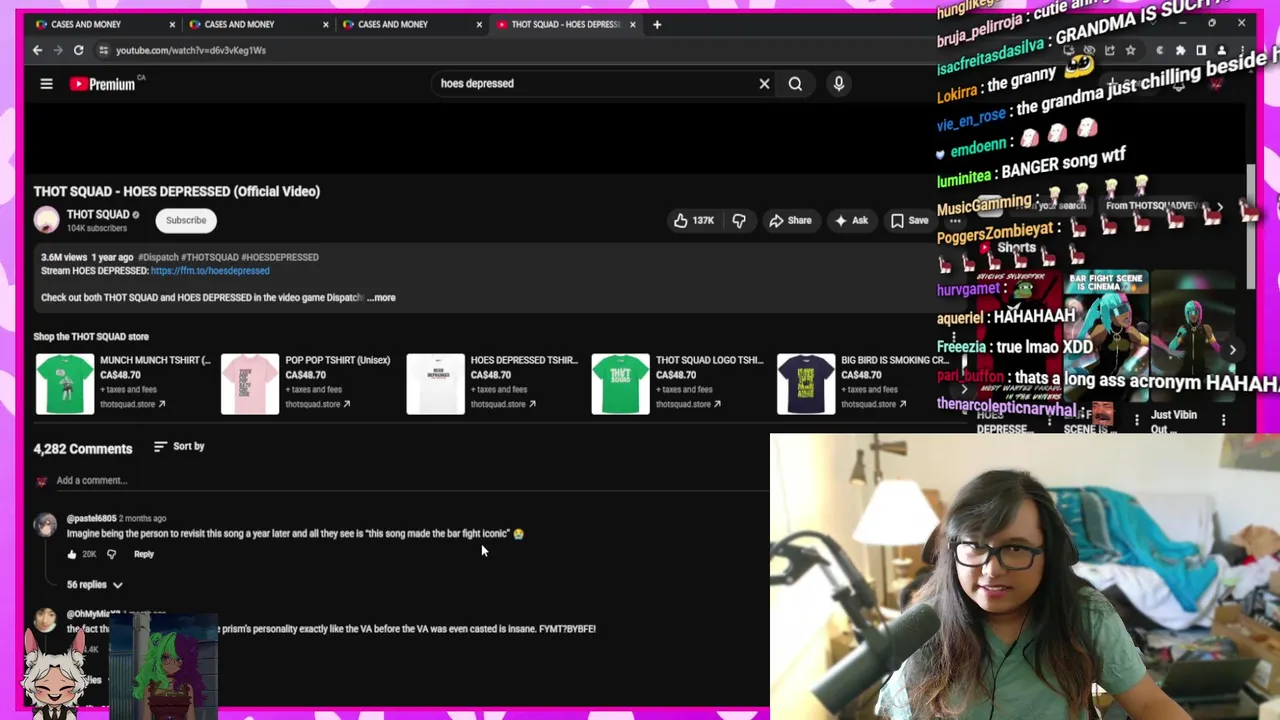
Task: Open the POP POP TSHIRT (Unisex) thumbnail
Action: [x=250, y=383]
